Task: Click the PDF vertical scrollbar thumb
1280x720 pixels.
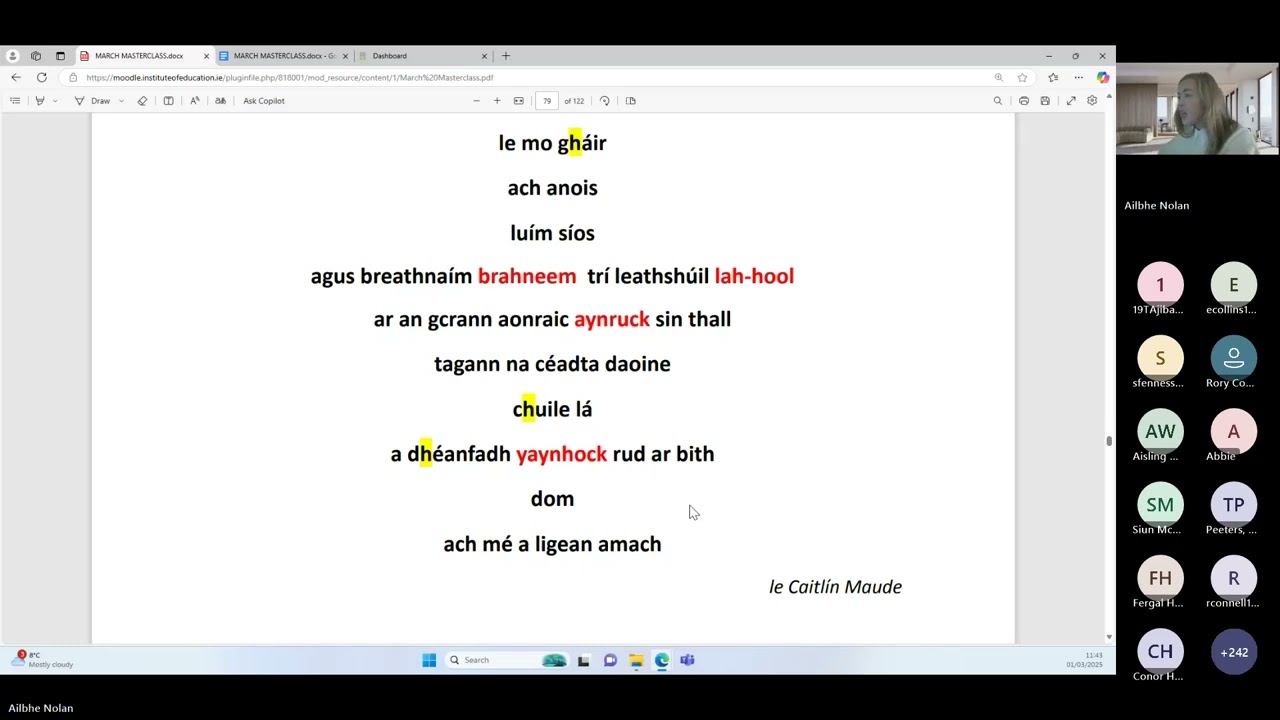Action: click(1109, 441)
